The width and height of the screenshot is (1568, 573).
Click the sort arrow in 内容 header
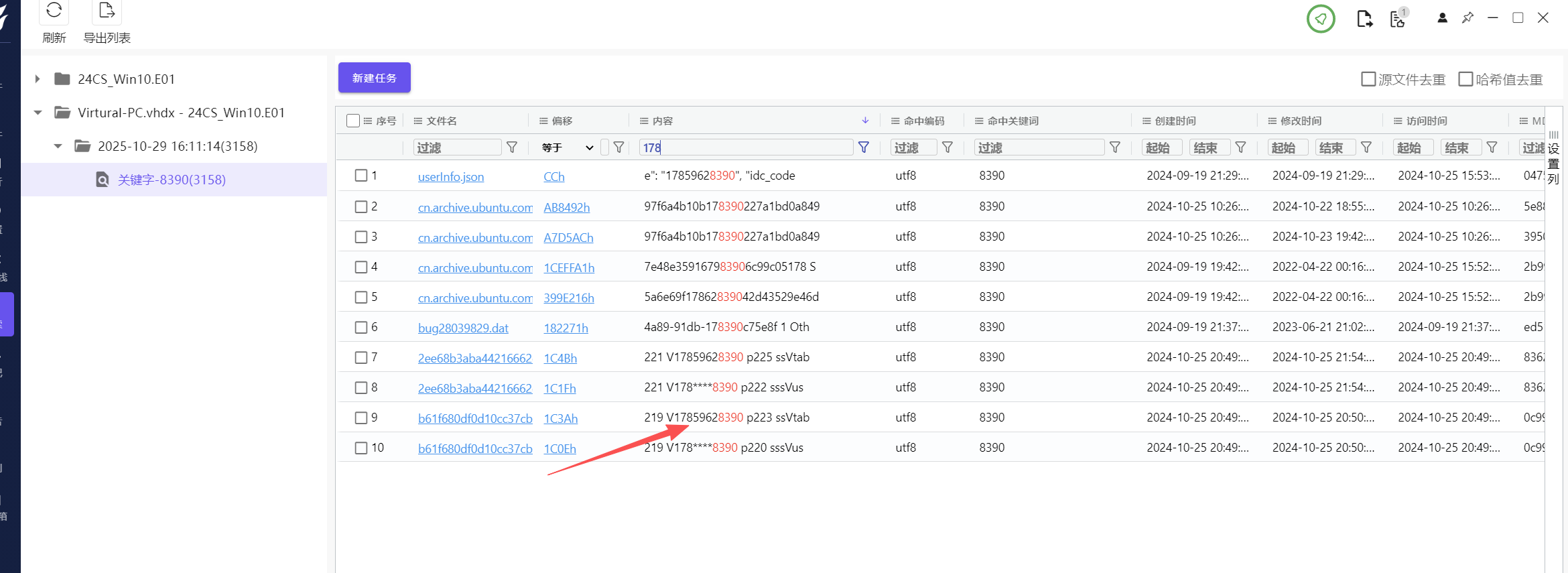[865, 121]
